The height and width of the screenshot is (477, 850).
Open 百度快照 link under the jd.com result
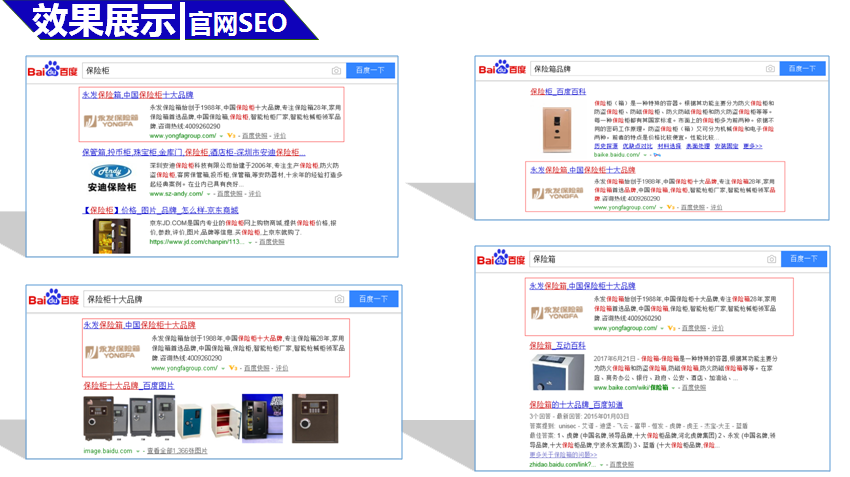click(x=272, y=242)
